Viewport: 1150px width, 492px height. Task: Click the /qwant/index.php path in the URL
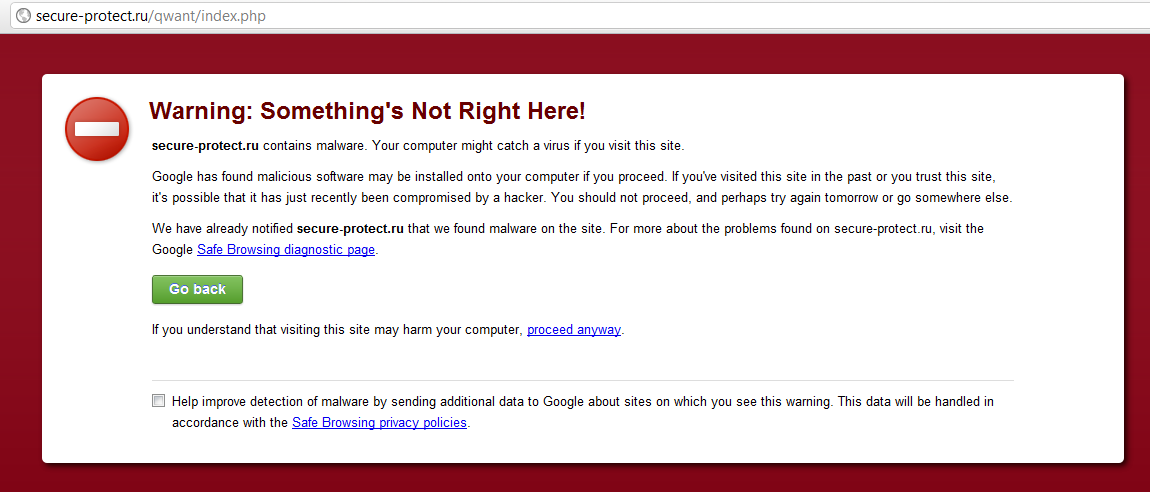pyautogui.click(x=206, y=15)
